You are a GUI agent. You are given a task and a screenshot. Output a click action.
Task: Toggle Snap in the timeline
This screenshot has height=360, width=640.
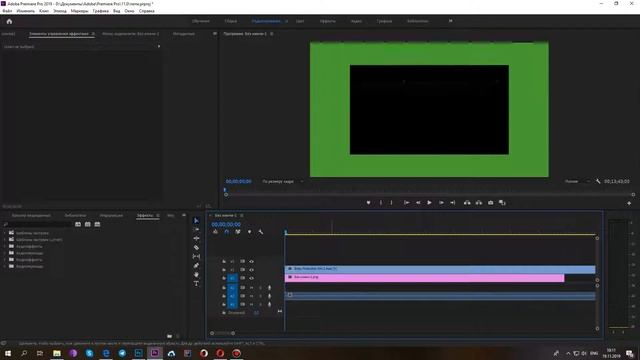tap(227, 232)
